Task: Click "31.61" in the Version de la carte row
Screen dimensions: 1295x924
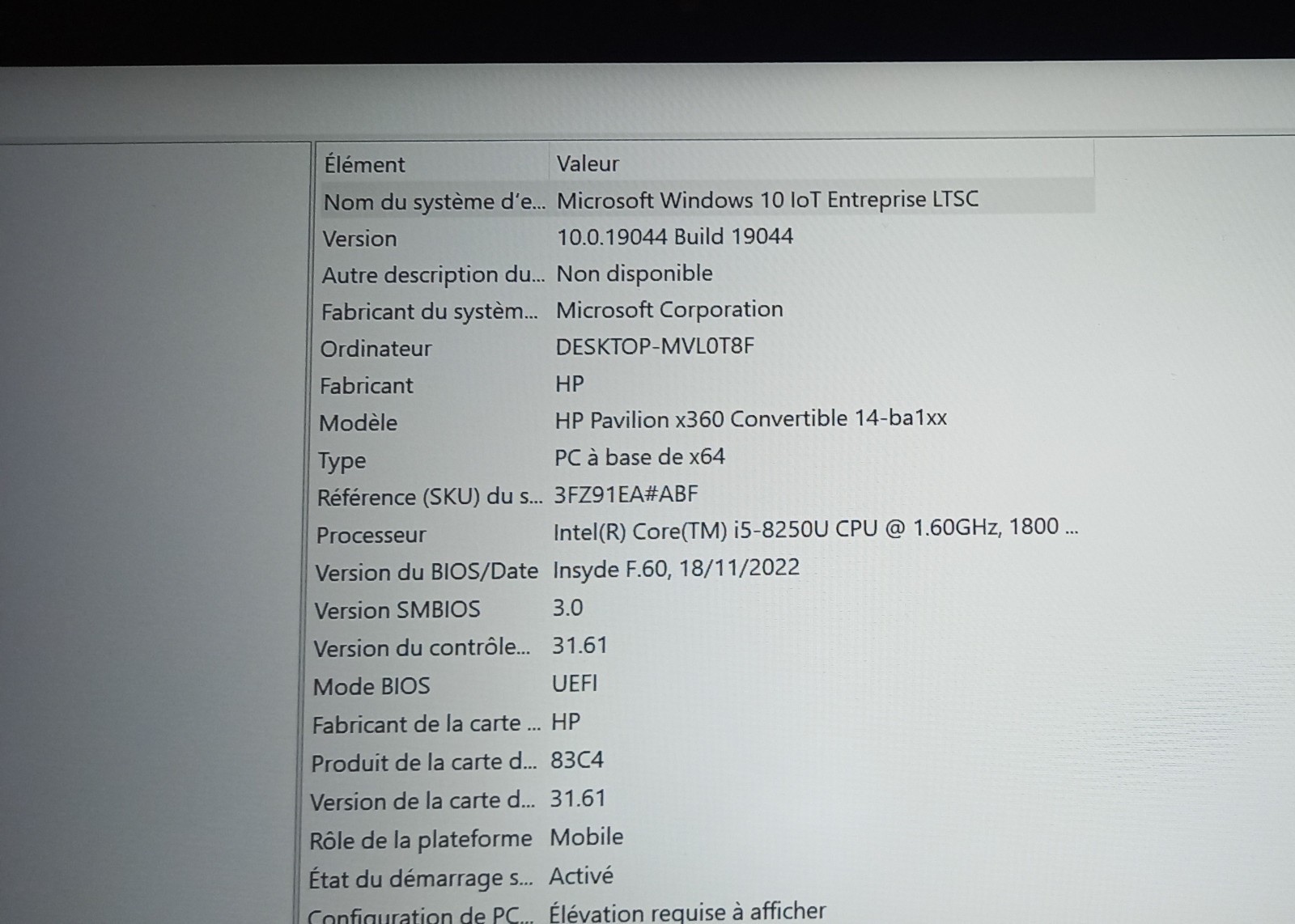Action: (x=578, y=799)
